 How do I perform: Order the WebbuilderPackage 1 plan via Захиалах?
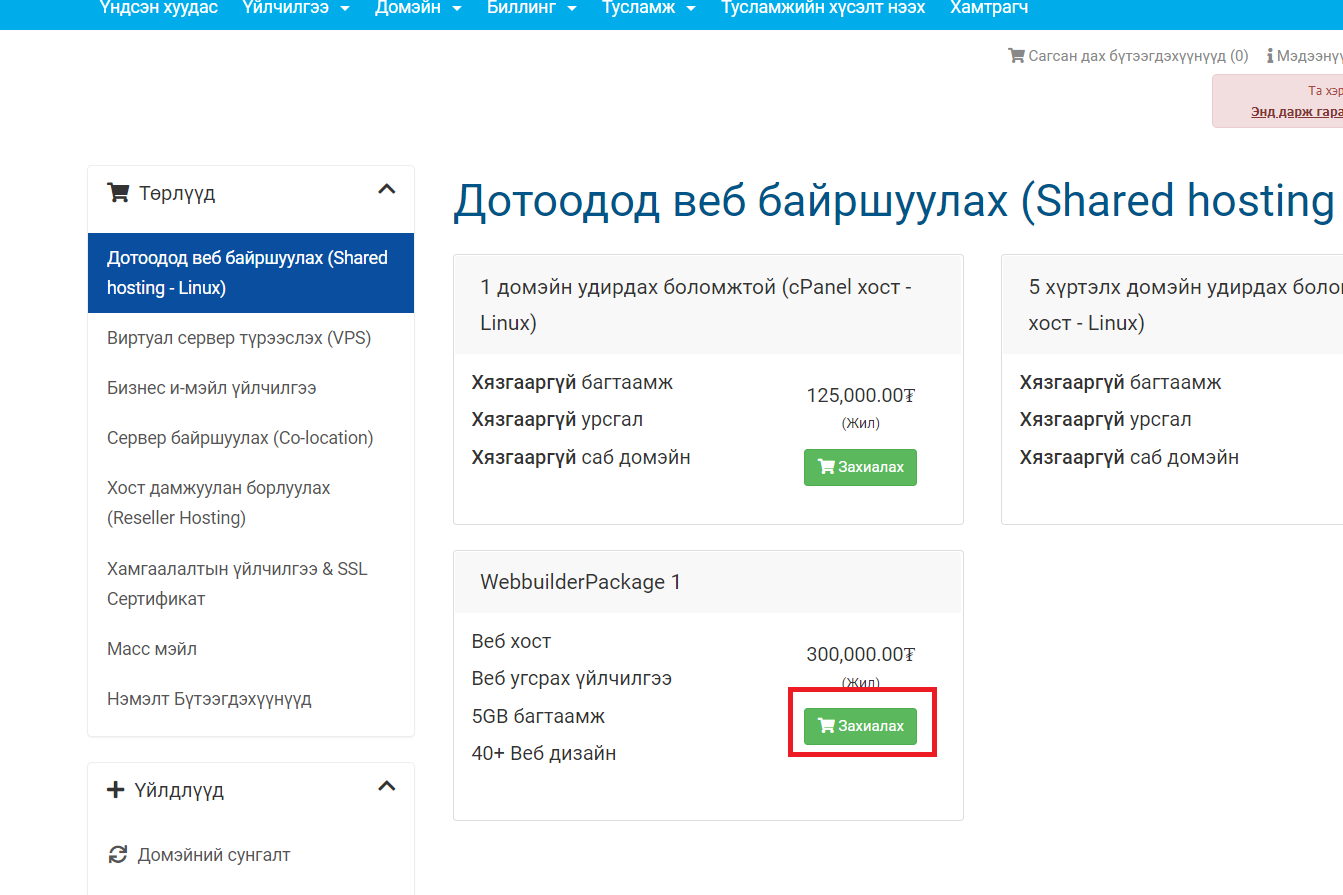860,726
